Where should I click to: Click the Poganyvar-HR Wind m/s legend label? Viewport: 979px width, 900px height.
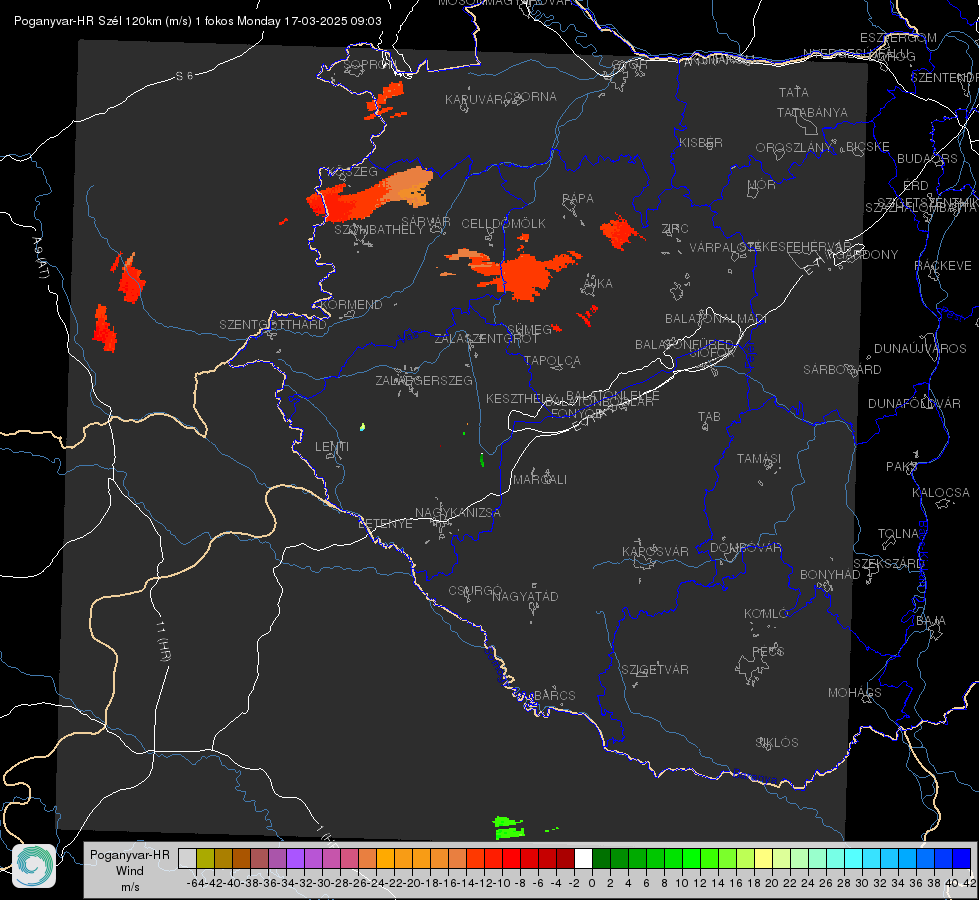(x=130, y=870)
